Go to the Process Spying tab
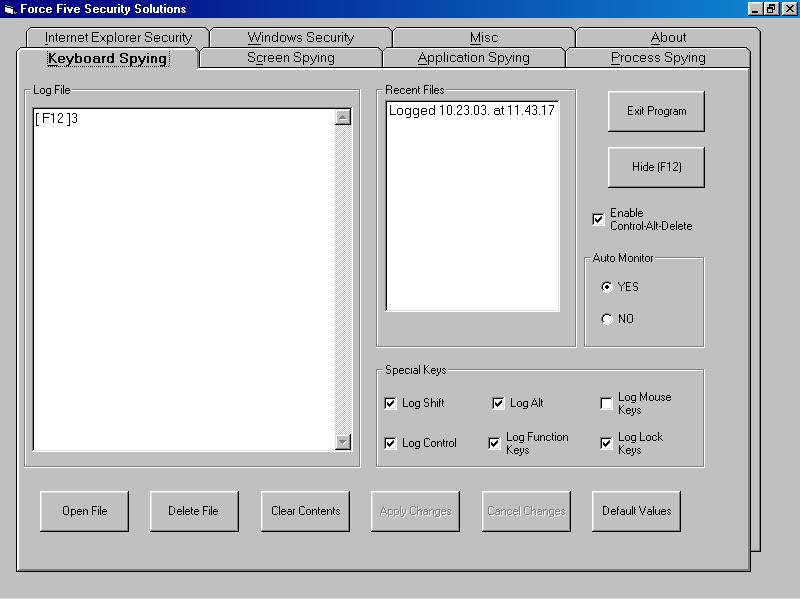The image size is (800, 600). 658,58
